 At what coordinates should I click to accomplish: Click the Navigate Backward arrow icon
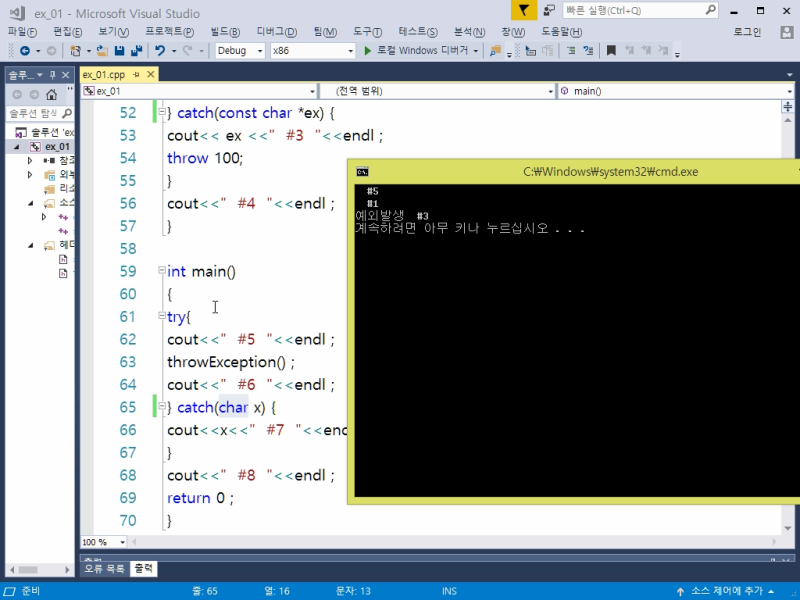pyautogui.click(x=24, y=51)
